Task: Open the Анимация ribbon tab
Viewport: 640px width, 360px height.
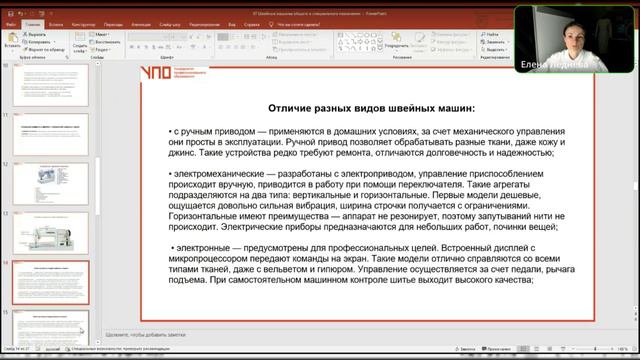Action: click(x=141, y=24)
